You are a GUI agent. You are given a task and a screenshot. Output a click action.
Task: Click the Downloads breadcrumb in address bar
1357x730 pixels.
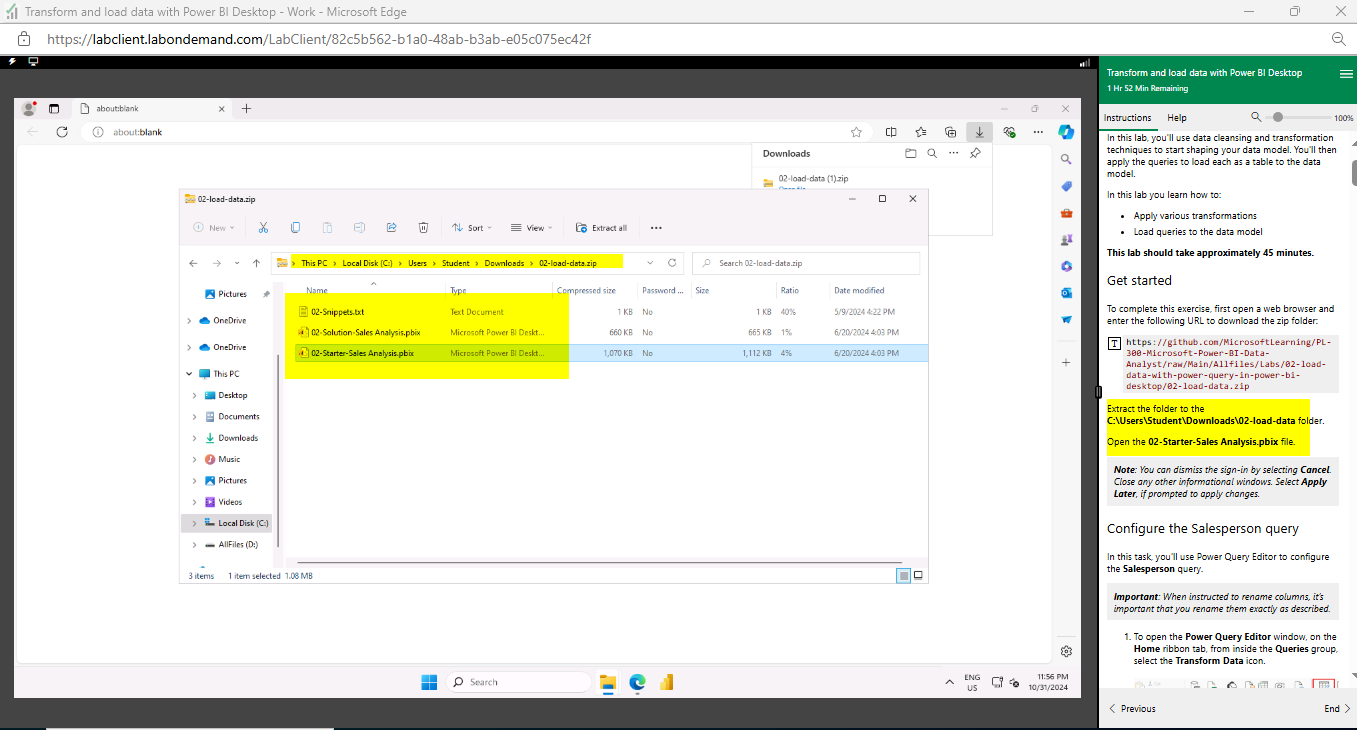click(504, 263)
